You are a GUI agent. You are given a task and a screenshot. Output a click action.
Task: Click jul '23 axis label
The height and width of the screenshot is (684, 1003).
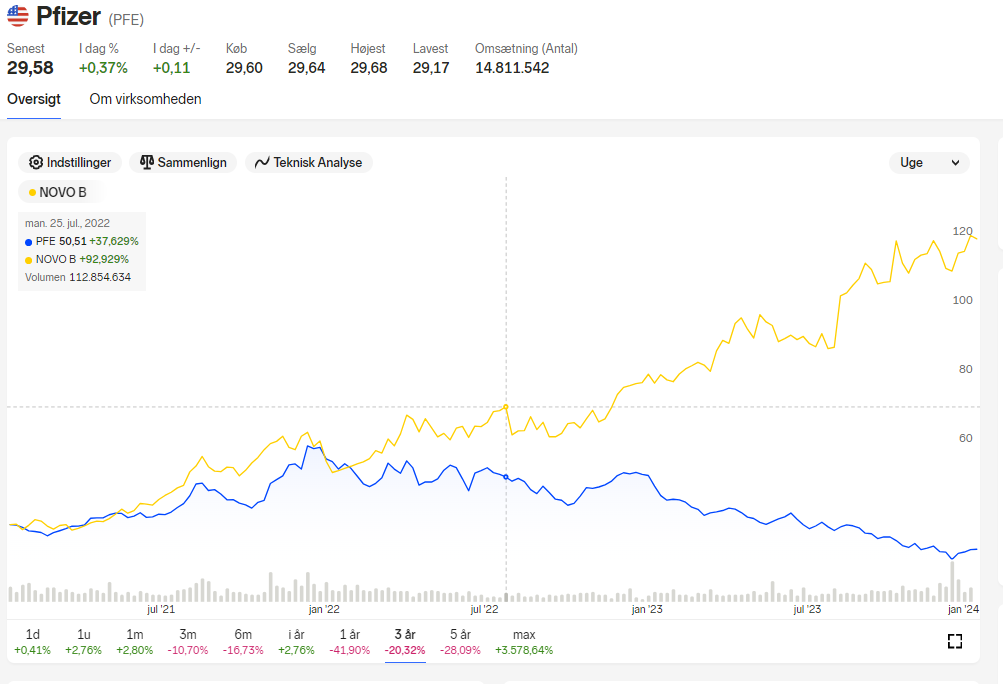[807, 609]
